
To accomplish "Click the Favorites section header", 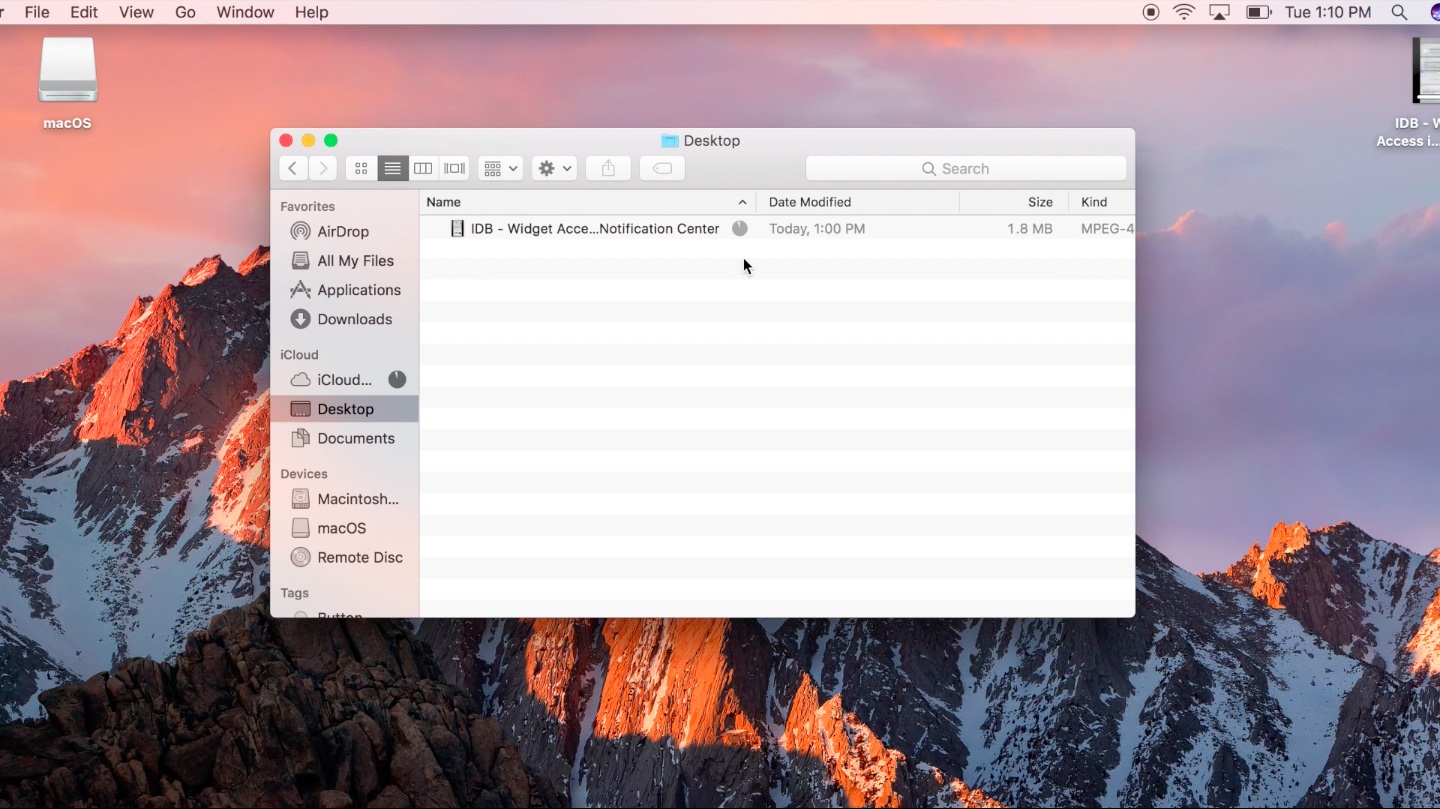I will pos(307,207).
